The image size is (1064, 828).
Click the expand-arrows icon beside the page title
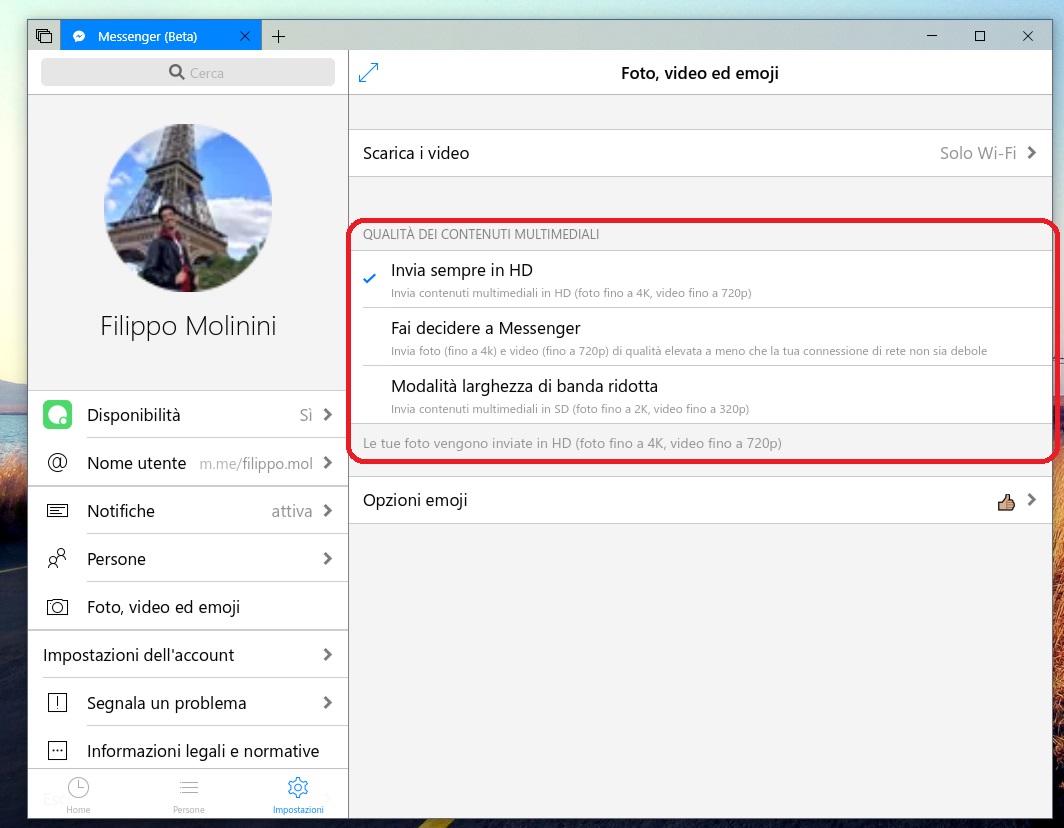368,73
